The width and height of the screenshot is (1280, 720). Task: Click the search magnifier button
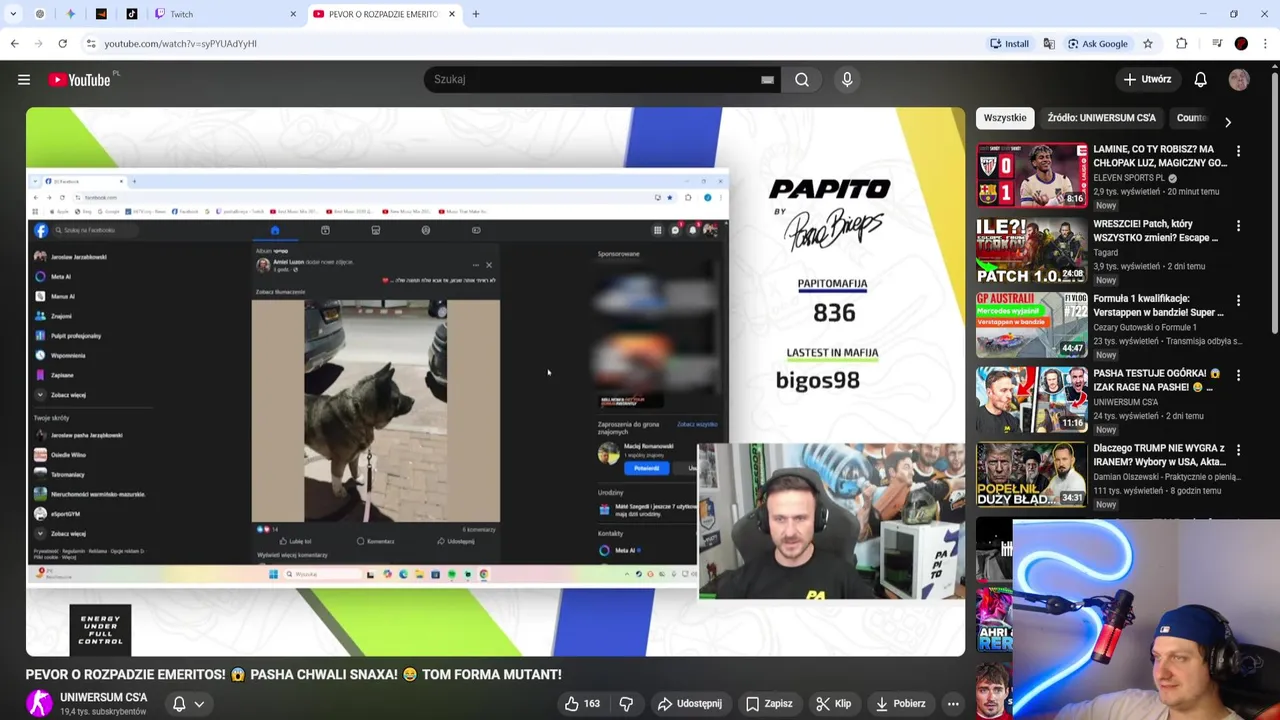tap(802, 80)
